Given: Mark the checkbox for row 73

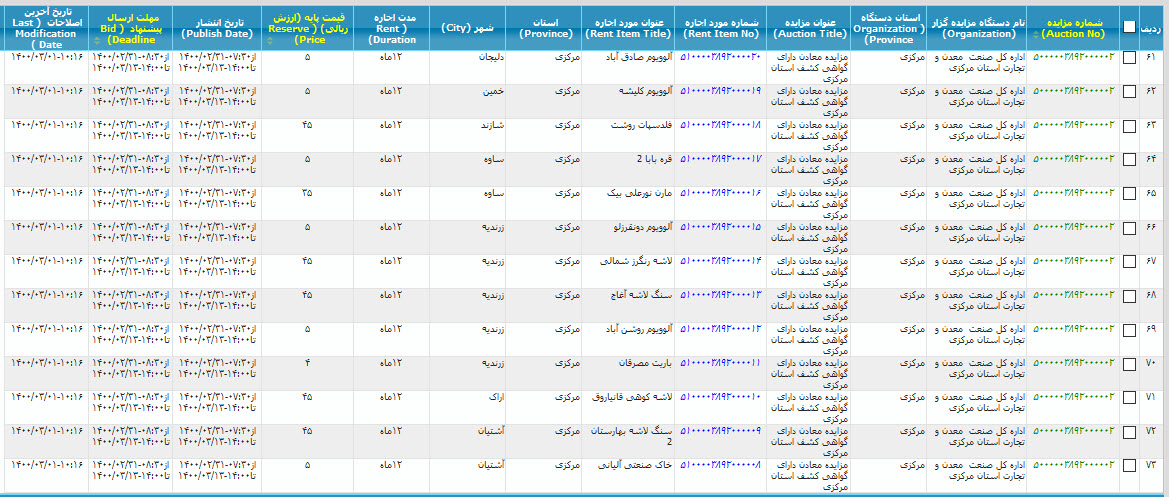Looking at the screenshot, I should 1129,466.
